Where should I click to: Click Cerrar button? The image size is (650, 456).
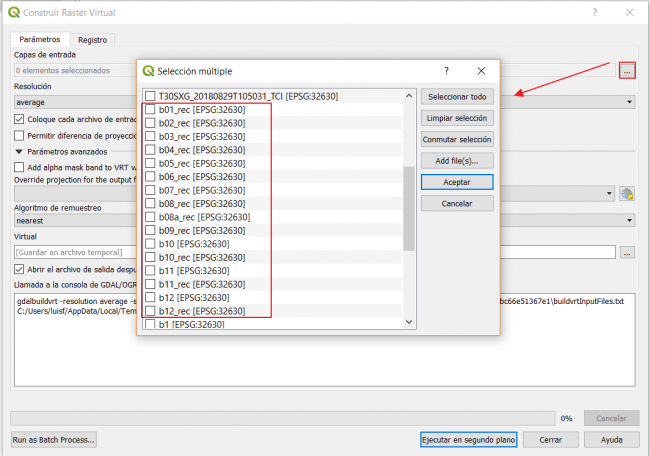click(551, 440)
